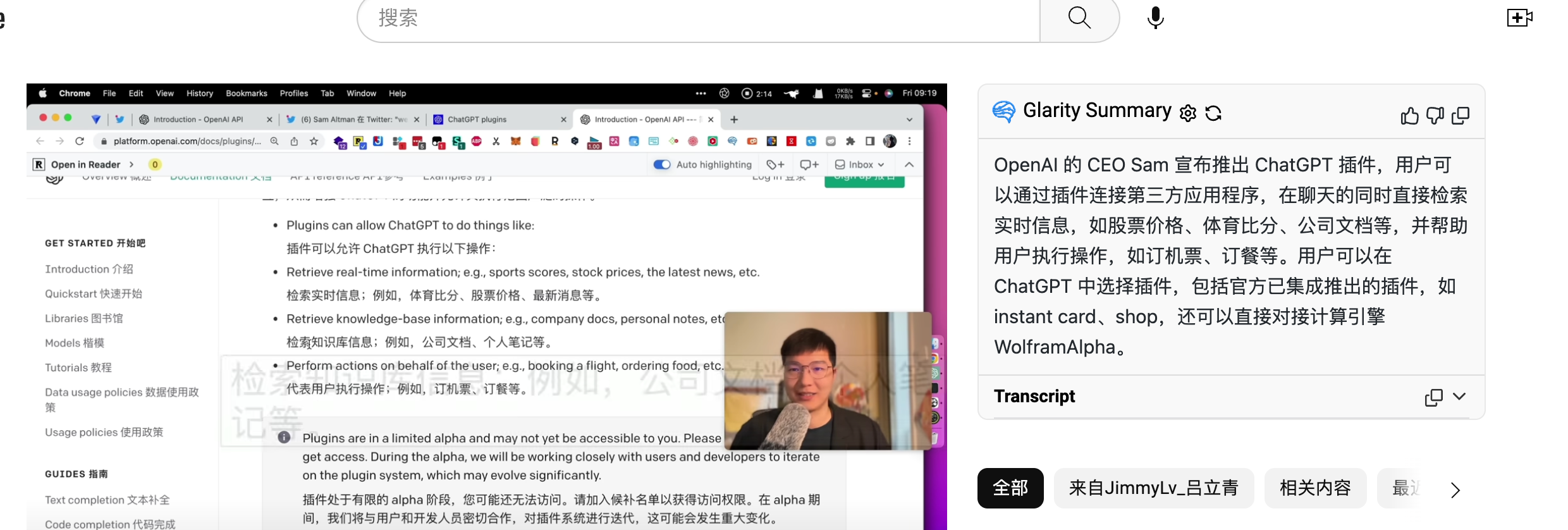Viewport: 1568px width, 530px height.
Task: Open the Models docs link
Action: [75, 343]
